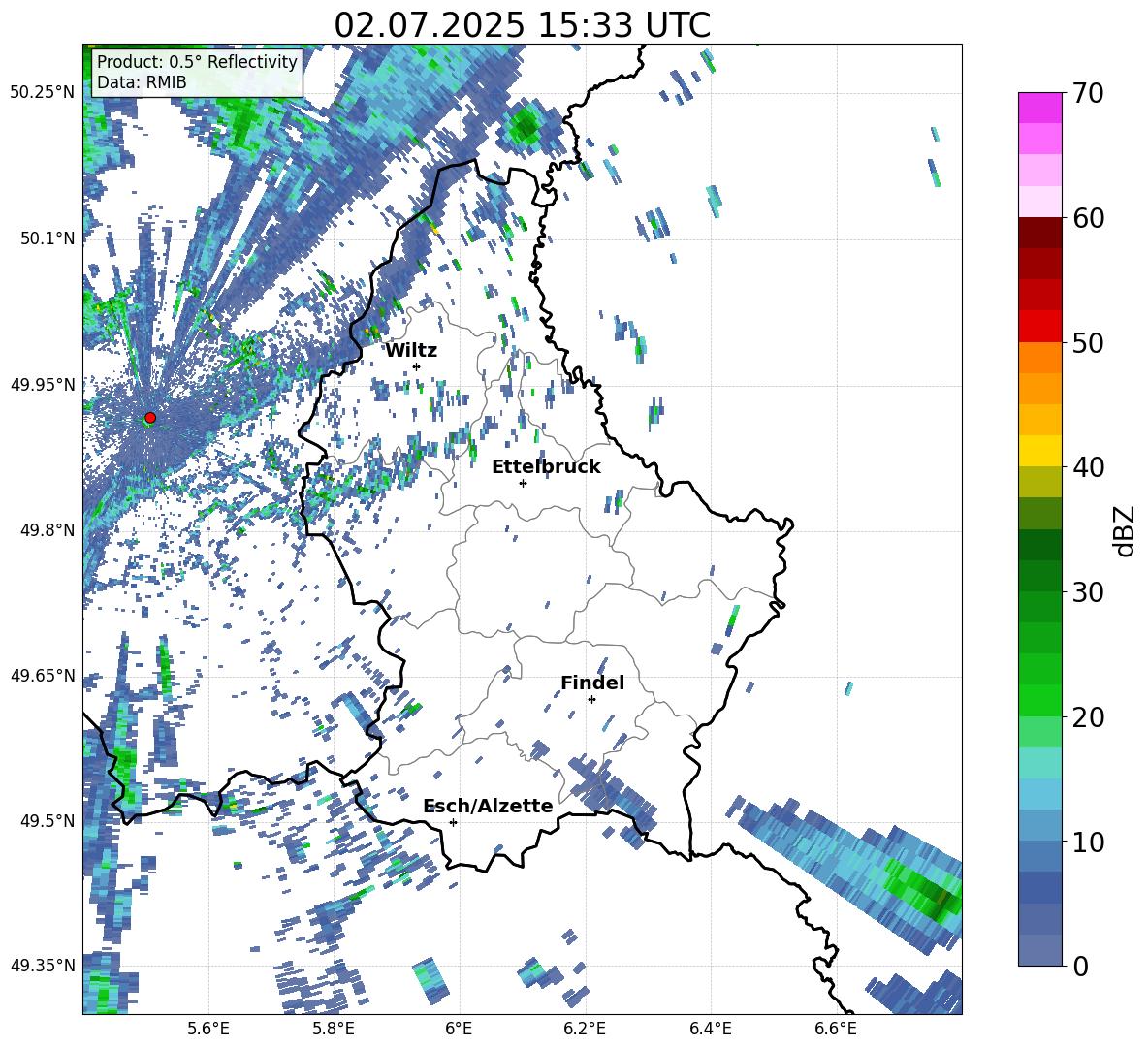The height and width of the screenshot is (1048, 1148).
Task: Click the title 02.07.2025 15:33 UTC
Action: [x=522, y=25]
